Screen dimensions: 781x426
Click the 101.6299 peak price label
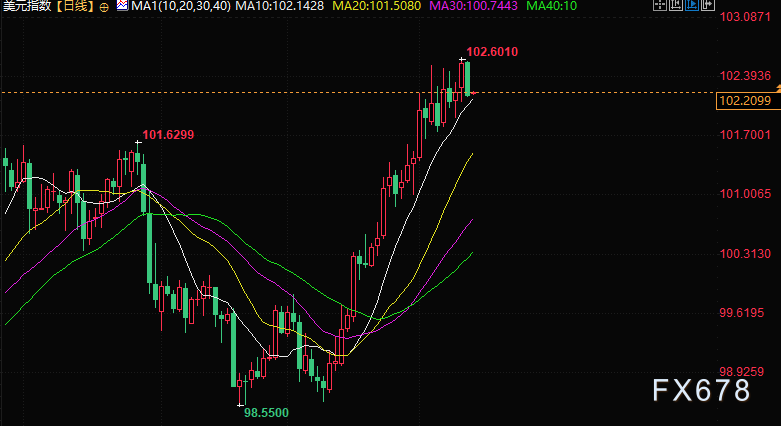point(168,135)
